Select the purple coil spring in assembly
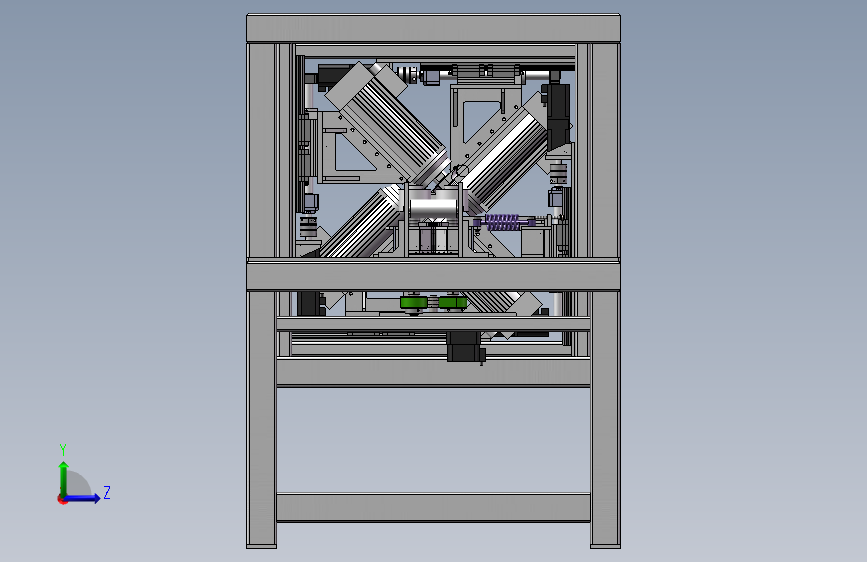This screenshot has height=562, width=867. tap(503, 222)
